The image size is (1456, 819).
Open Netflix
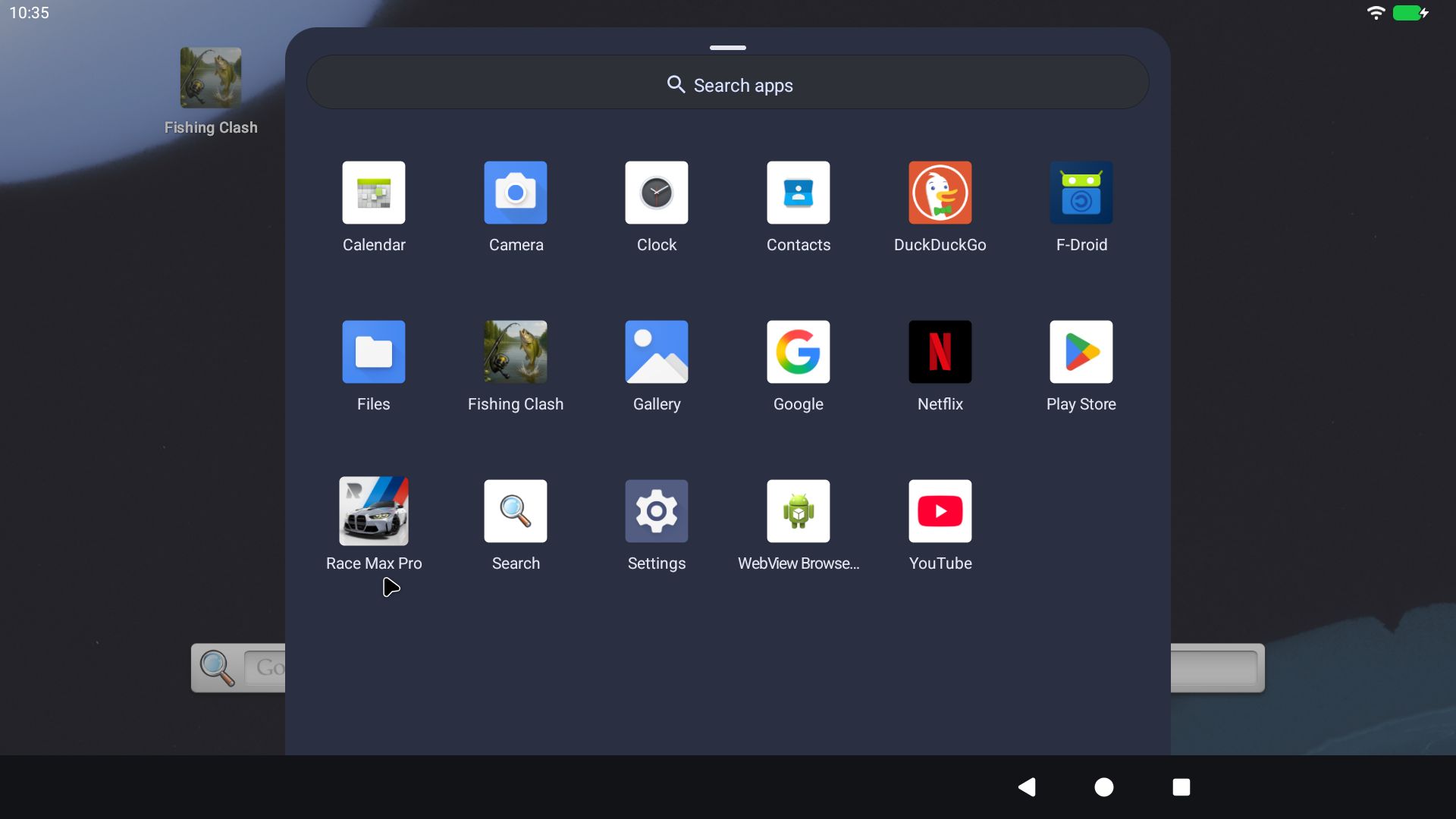tap(940, 352)
